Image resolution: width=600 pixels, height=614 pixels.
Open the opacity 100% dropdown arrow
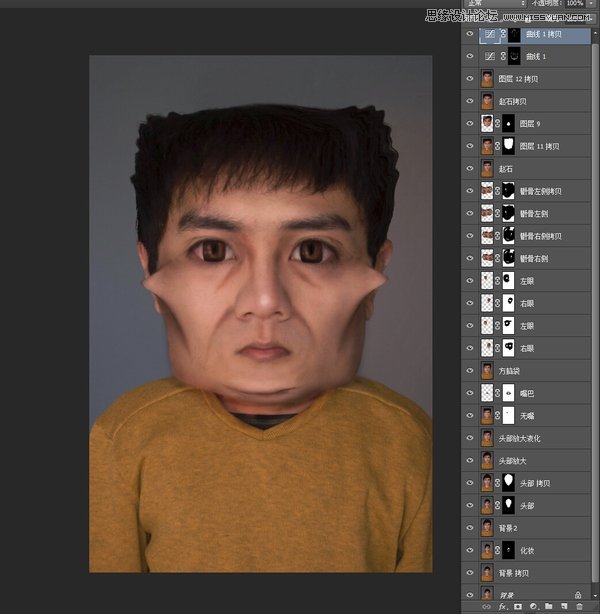pyautogui.click(x=591, y=4)
